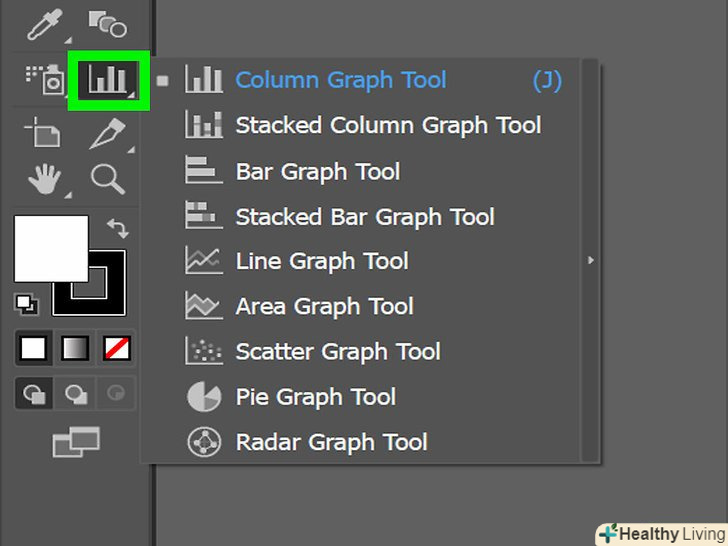Open Change Screen Mode options
Image resolution: width=728 pixels, height=546 pixels.
[x=76, y=441]
